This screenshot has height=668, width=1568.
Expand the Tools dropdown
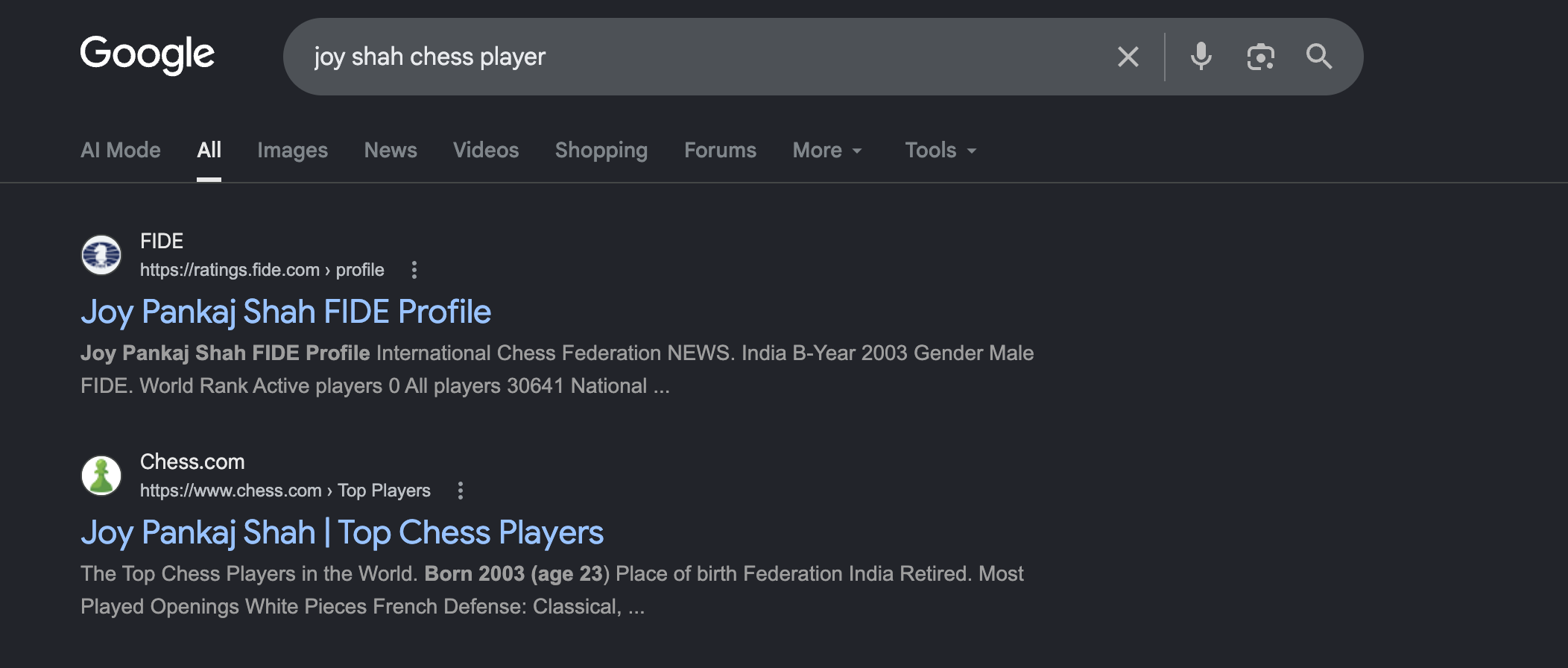tap(941, 151)
